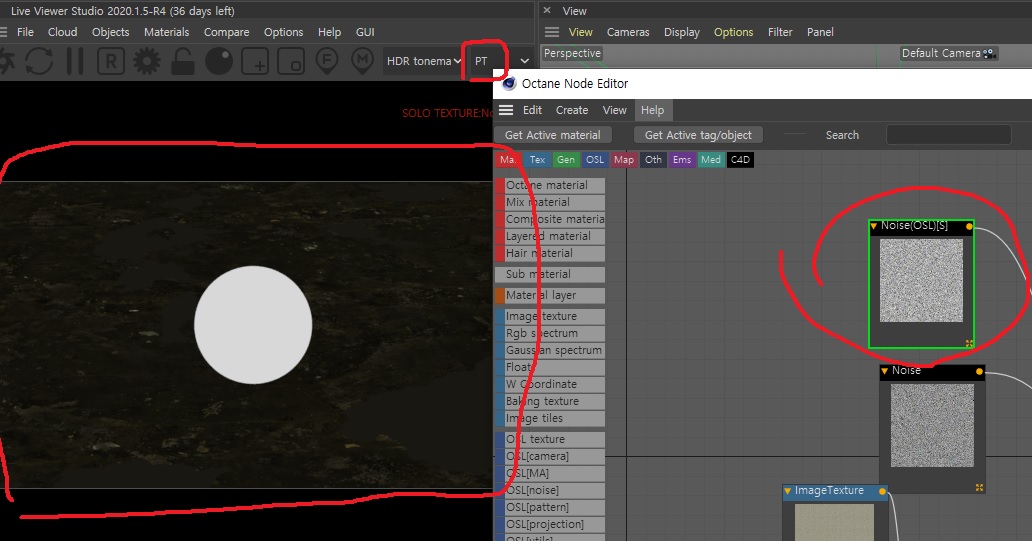The height and width of the screenshot is (541, 1032).
Task: Add an OSL[noise] node from list
Action: tap(550, 490)
